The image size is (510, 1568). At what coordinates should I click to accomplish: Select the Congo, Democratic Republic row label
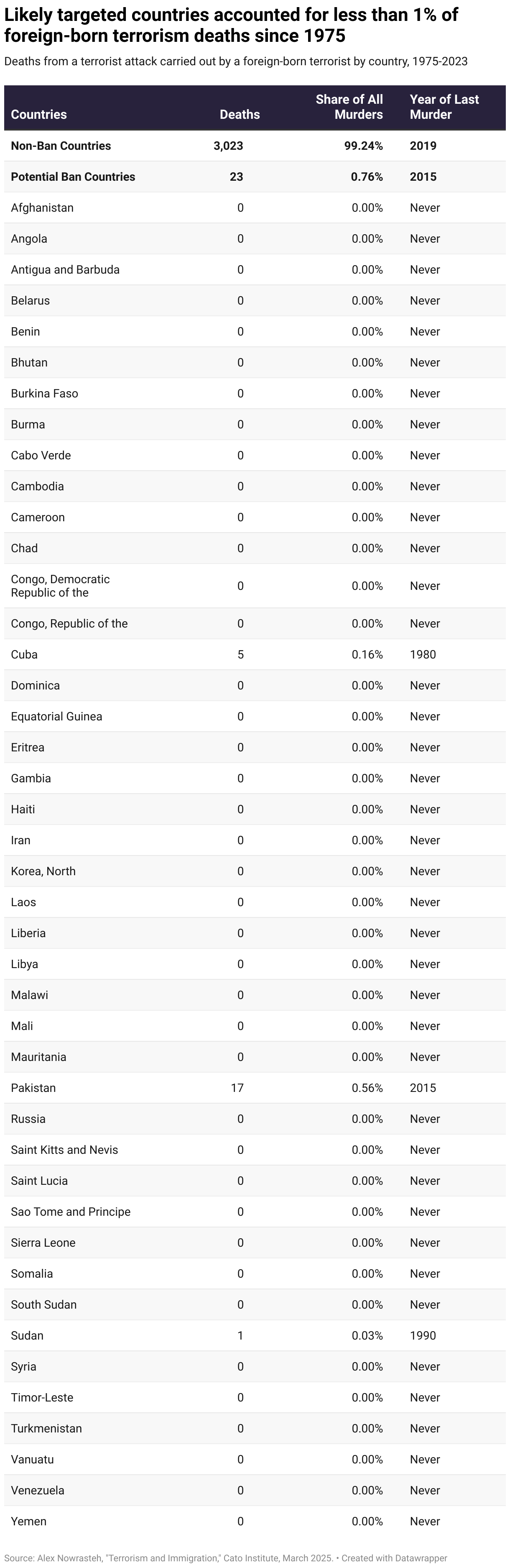point(60,586)
